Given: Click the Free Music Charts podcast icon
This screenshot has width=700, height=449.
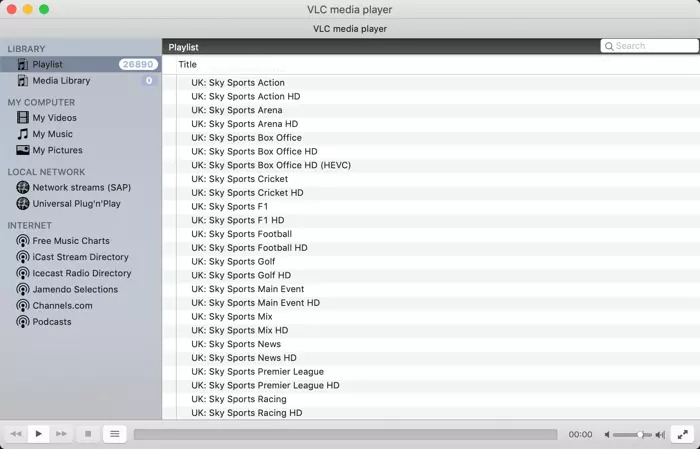Looking at the screenshot, I should coord(23,241).
